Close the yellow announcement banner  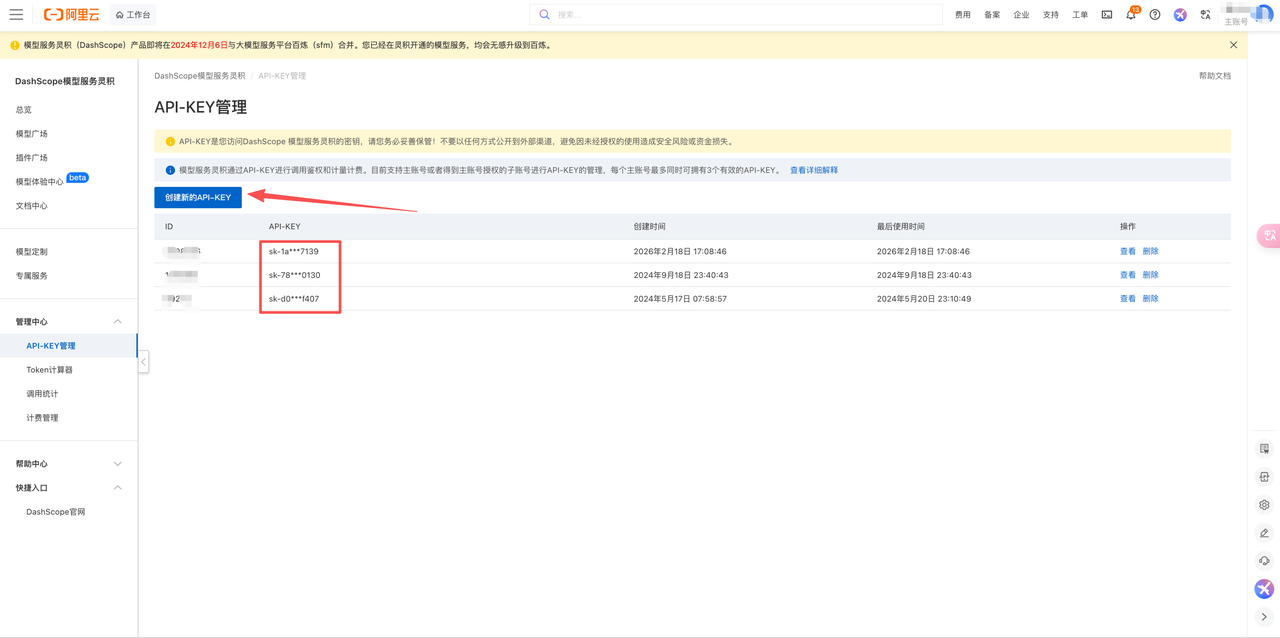point(1234,45)
